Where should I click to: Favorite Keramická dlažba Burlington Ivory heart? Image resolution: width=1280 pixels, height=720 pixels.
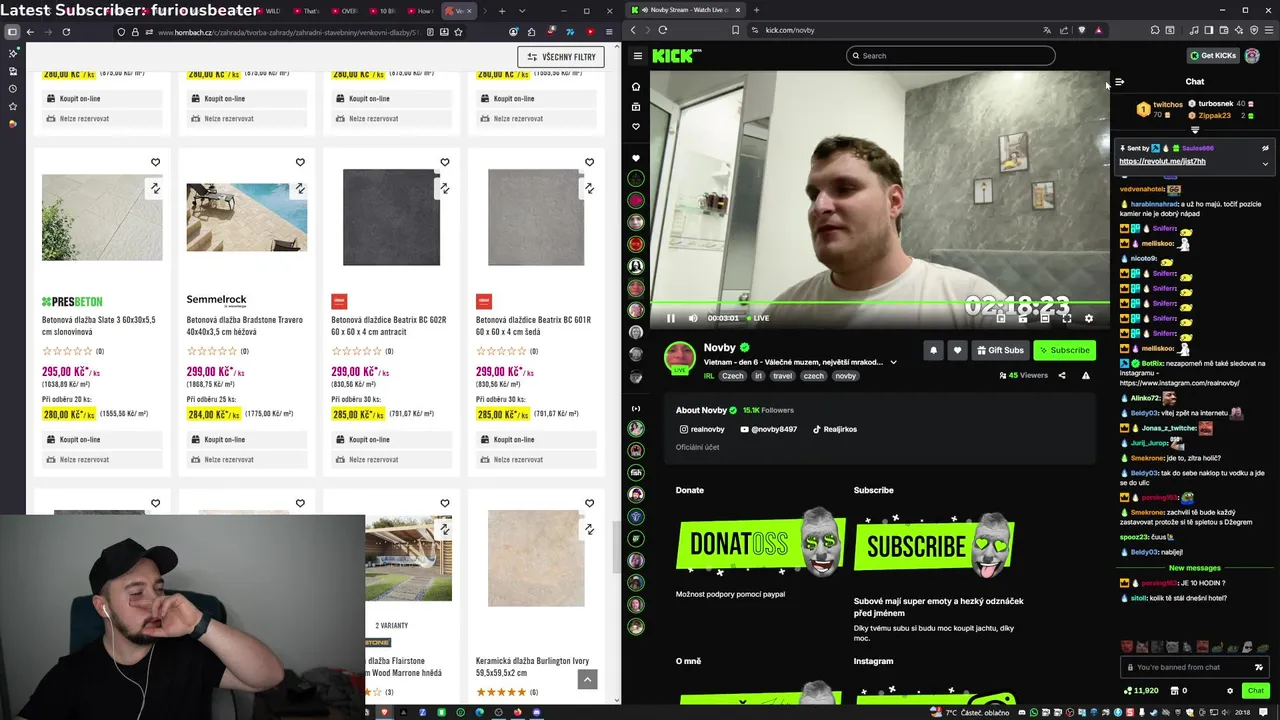(x=589, y=503)
